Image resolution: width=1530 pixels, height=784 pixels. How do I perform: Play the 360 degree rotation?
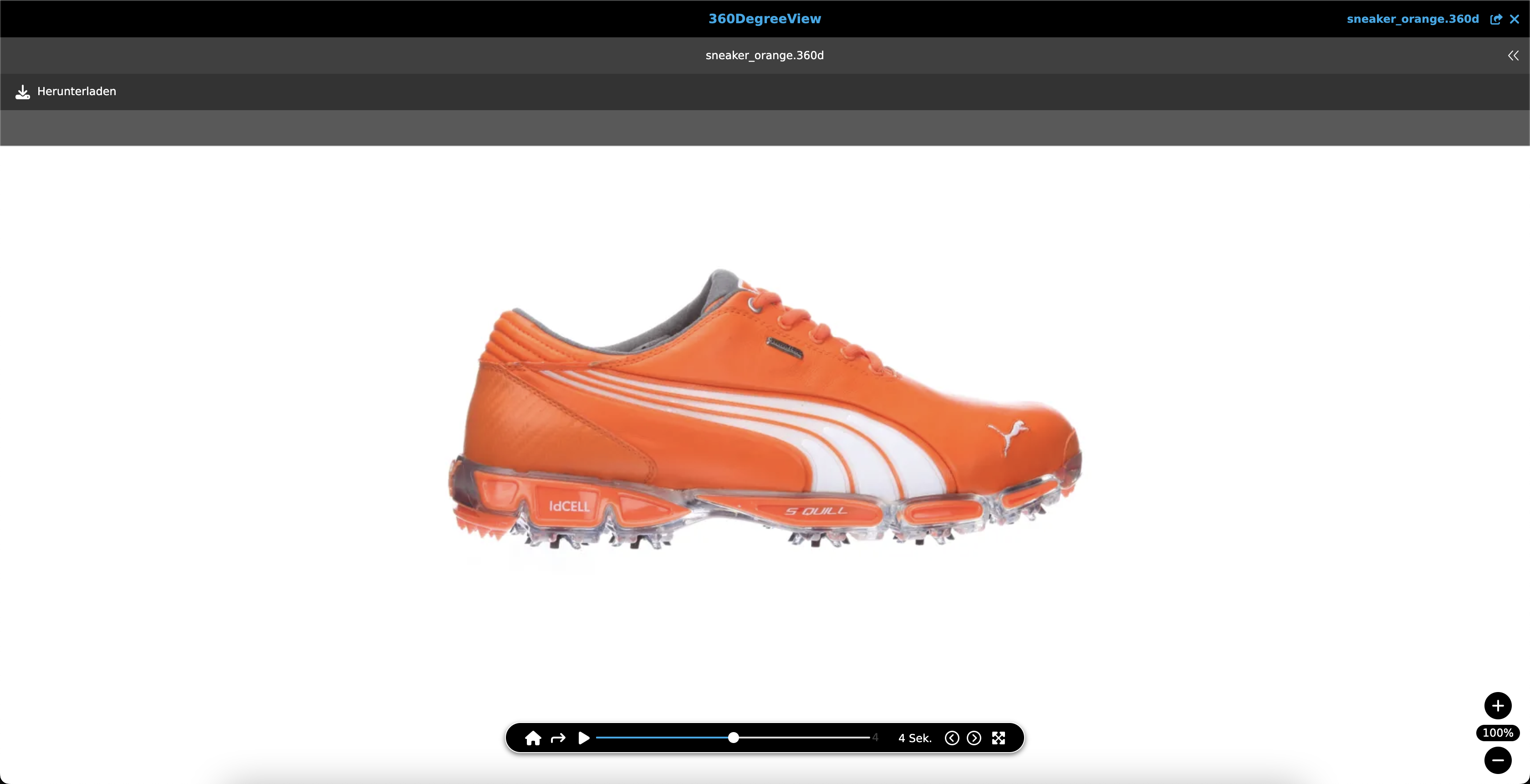[584, 738]
